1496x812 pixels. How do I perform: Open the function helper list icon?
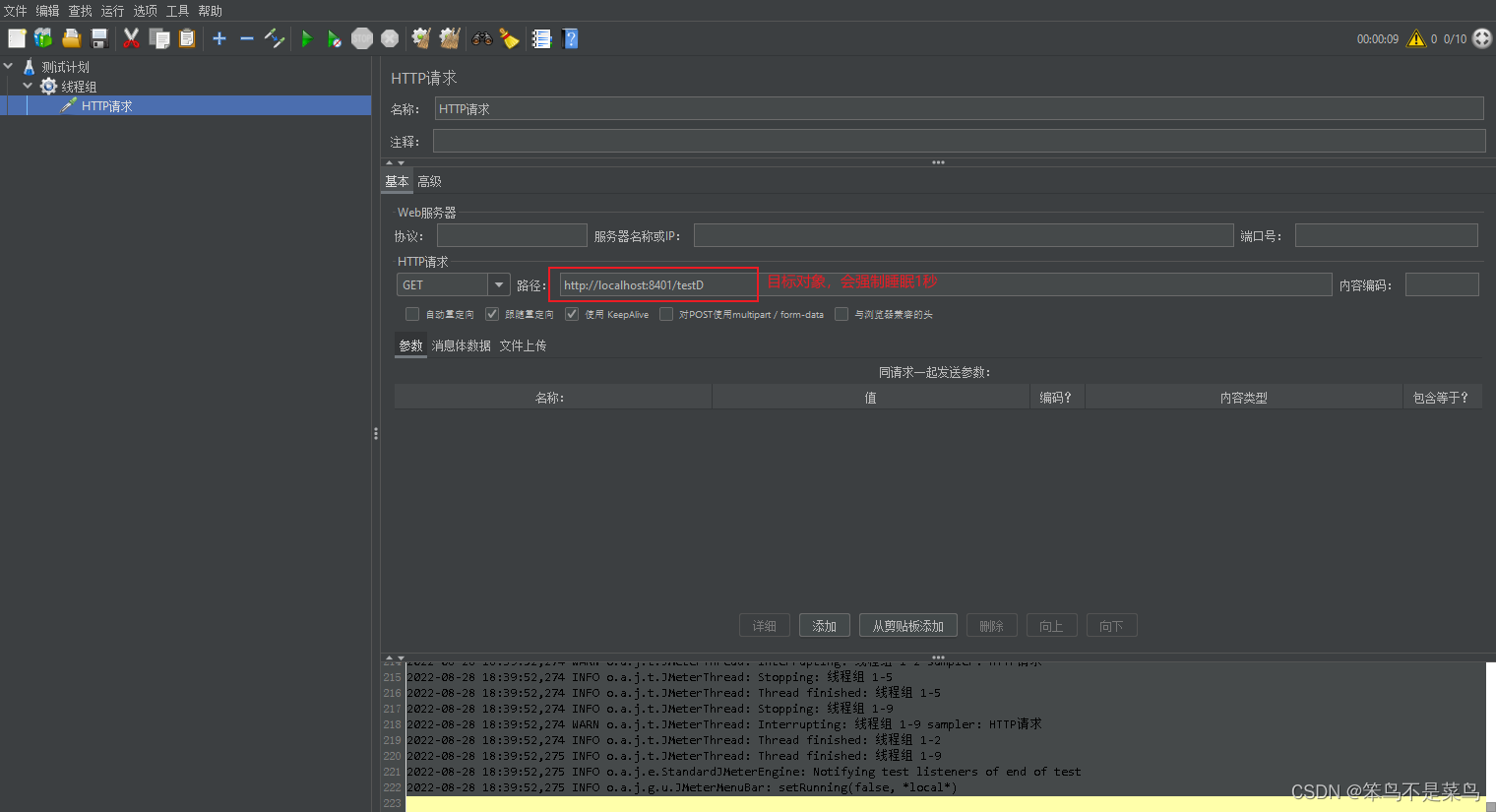pyautogui.click(x=541, y=38)
